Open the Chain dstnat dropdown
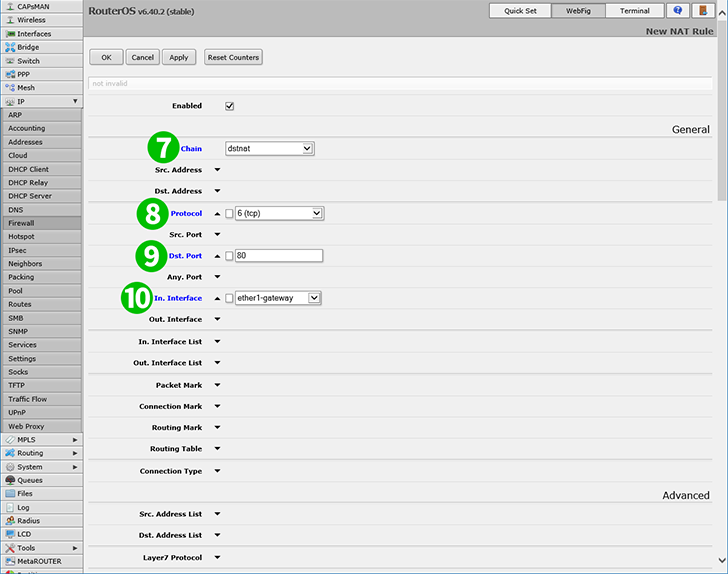Viewport: 728px width, 574px height. point(270,149)
